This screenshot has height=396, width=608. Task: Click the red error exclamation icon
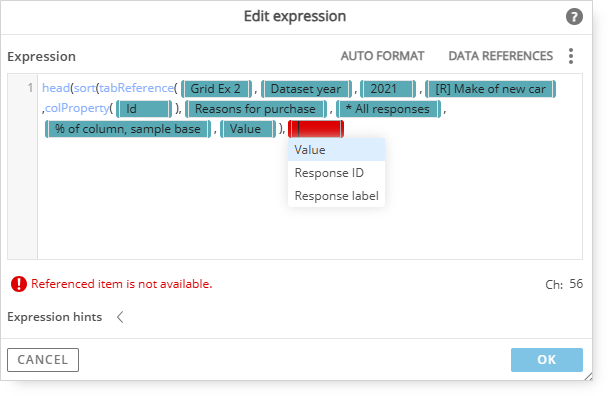point(19,284)
